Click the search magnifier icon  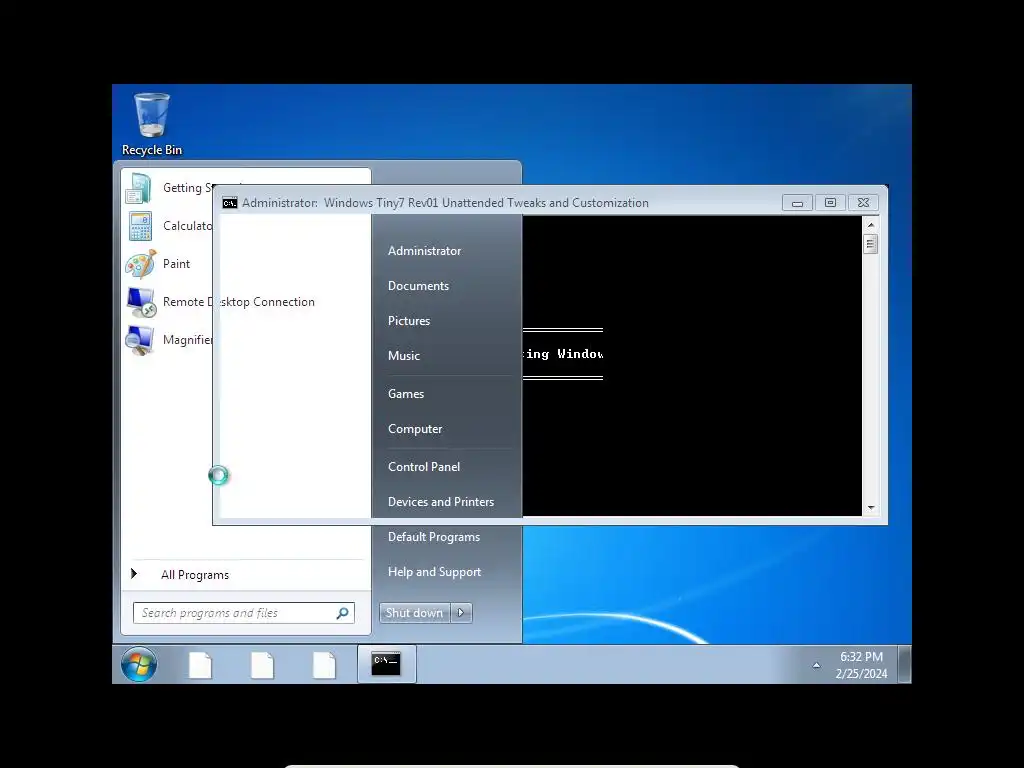342,613
